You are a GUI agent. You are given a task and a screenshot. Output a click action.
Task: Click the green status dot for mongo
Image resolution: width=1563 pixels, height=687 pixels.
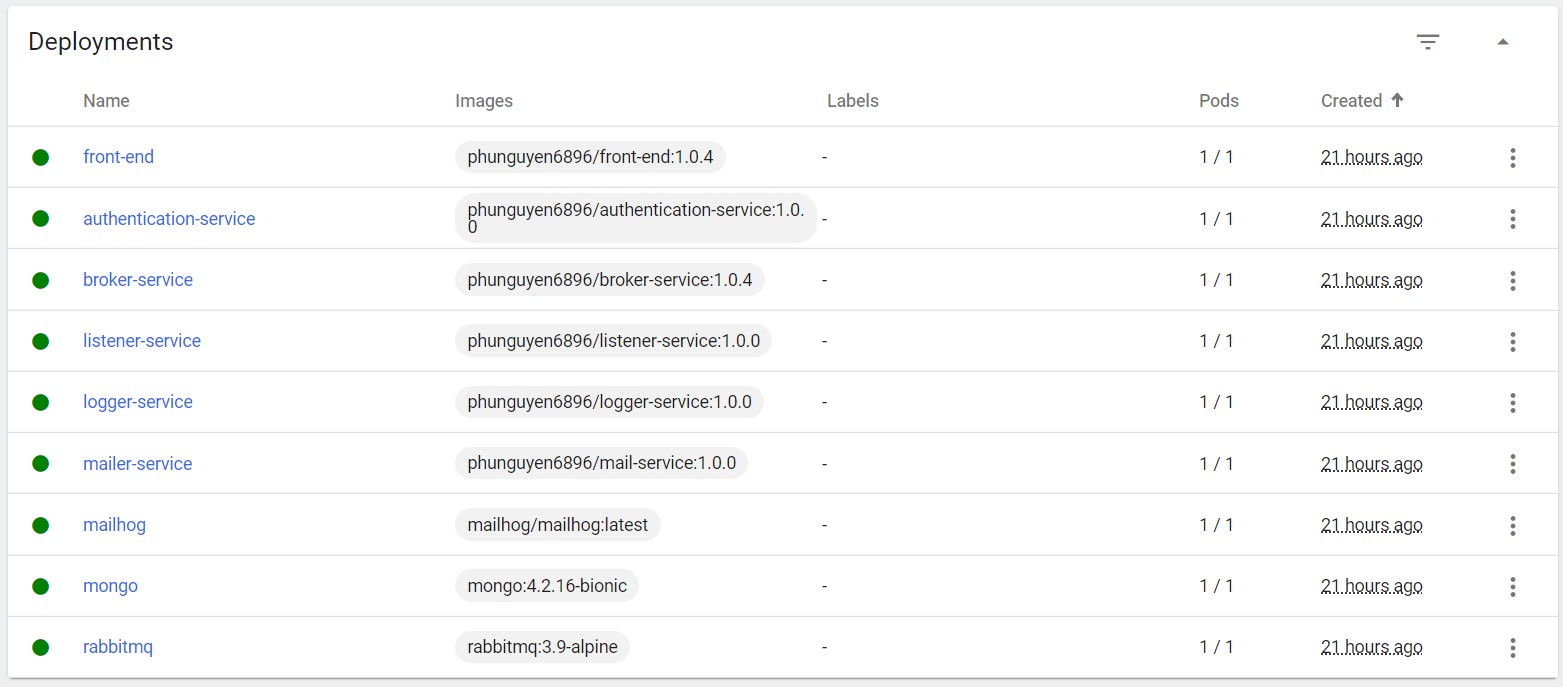tap(40, 586)
